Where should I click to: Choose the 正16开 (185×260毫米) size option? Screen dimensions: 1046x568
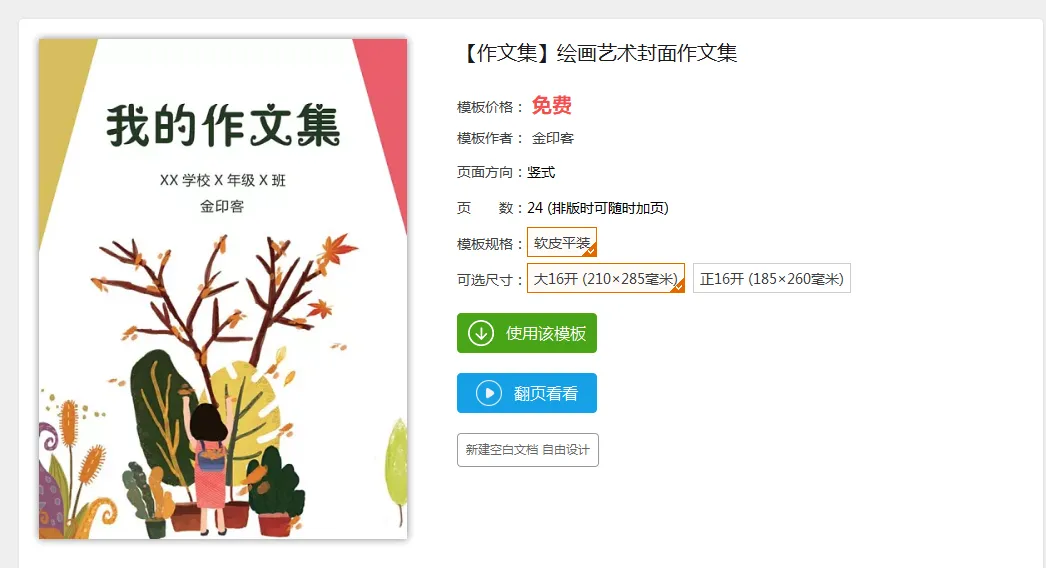[772, 278]
